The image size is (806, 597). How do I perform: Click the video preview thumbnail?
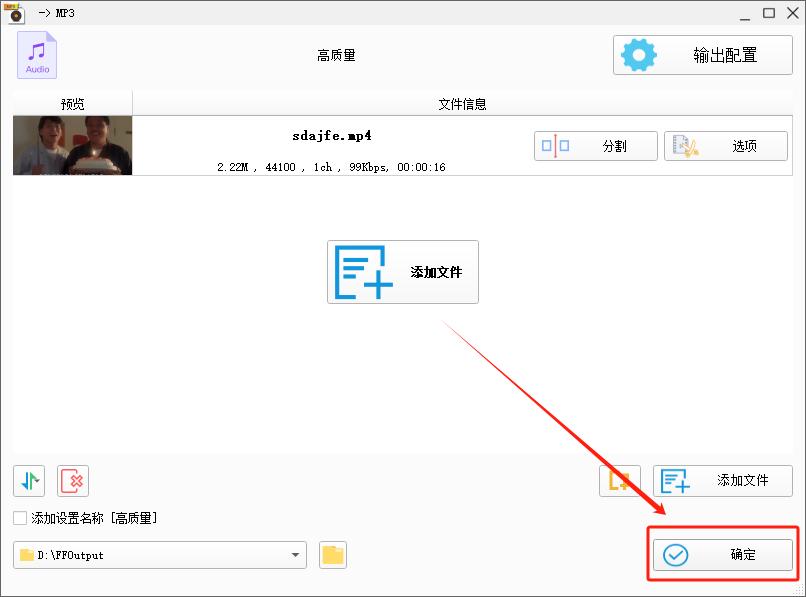(x=71, y=145)
